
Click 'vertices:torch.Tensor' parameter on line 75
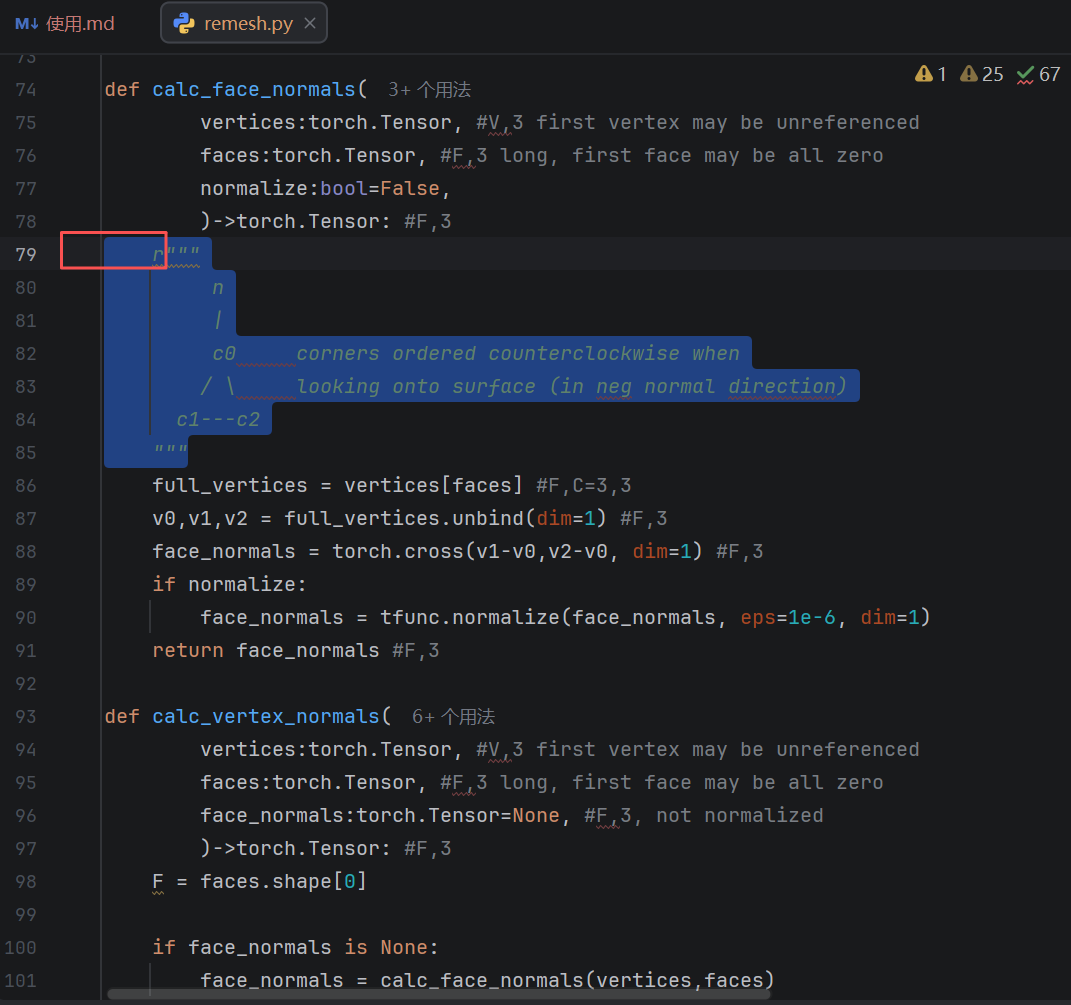[x=325, y=123]
